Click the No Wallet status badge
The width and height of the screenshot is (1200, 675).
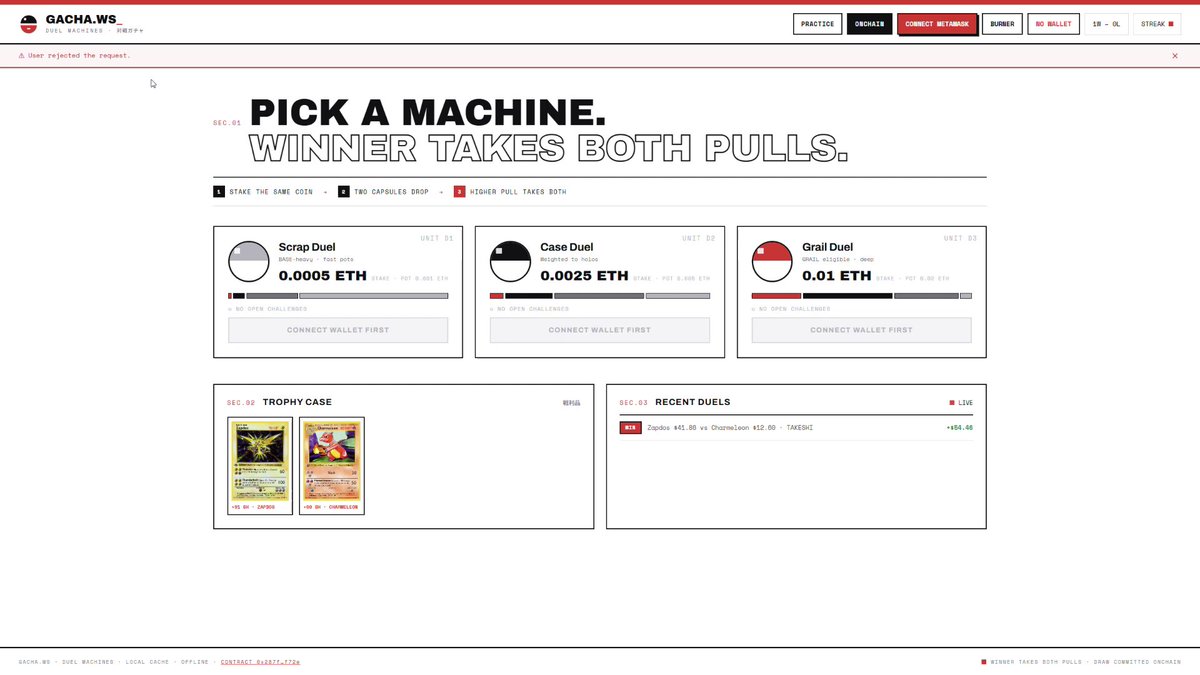(1053, 24)
